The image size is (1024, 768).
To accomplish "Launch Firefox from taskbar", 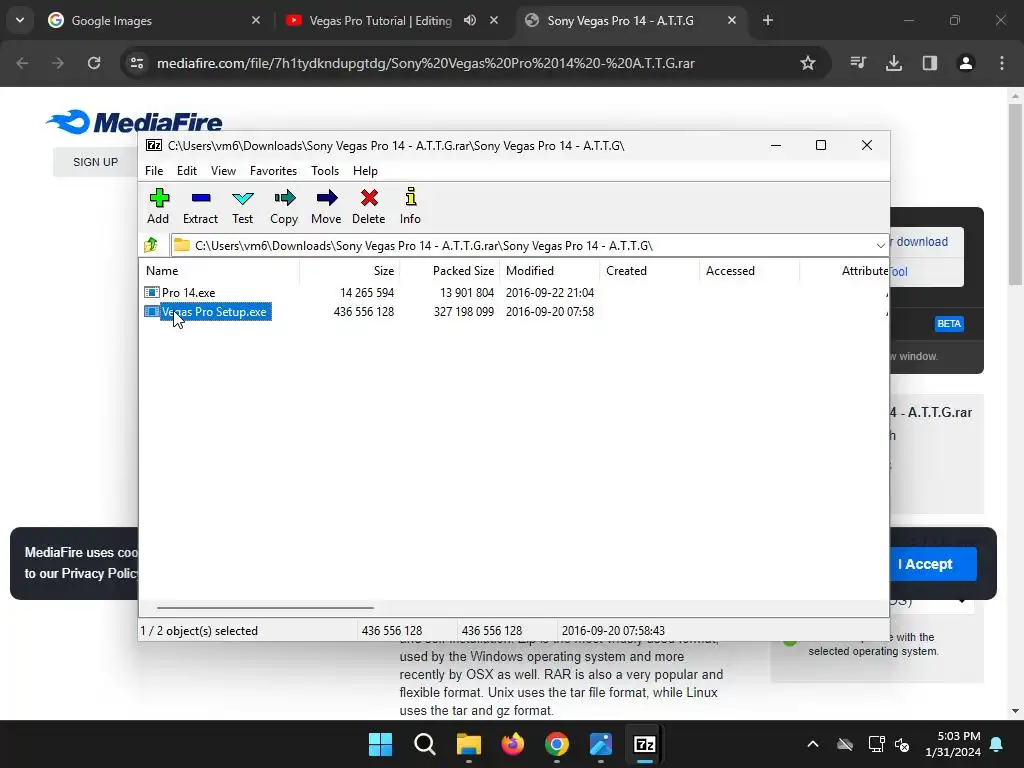I will (513, 744).
